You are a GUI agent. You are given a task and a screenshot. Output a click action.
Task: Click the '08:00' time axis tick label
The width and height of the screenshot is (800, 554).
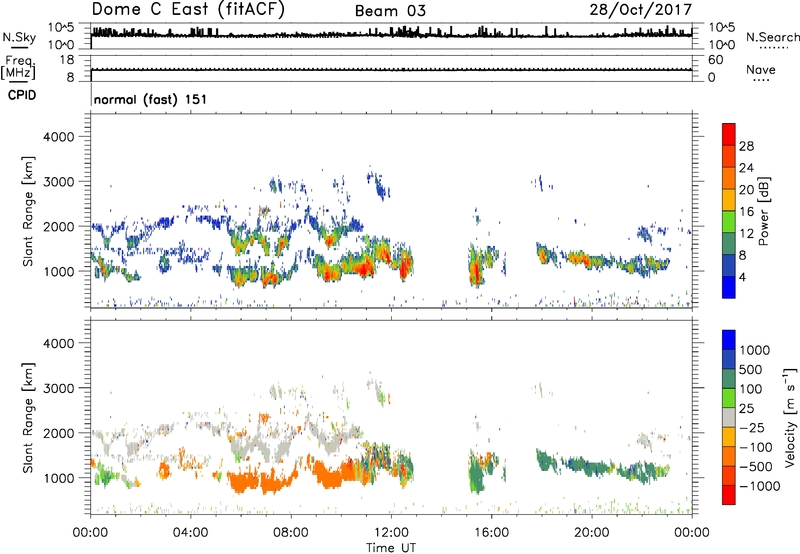pos(290,533)
